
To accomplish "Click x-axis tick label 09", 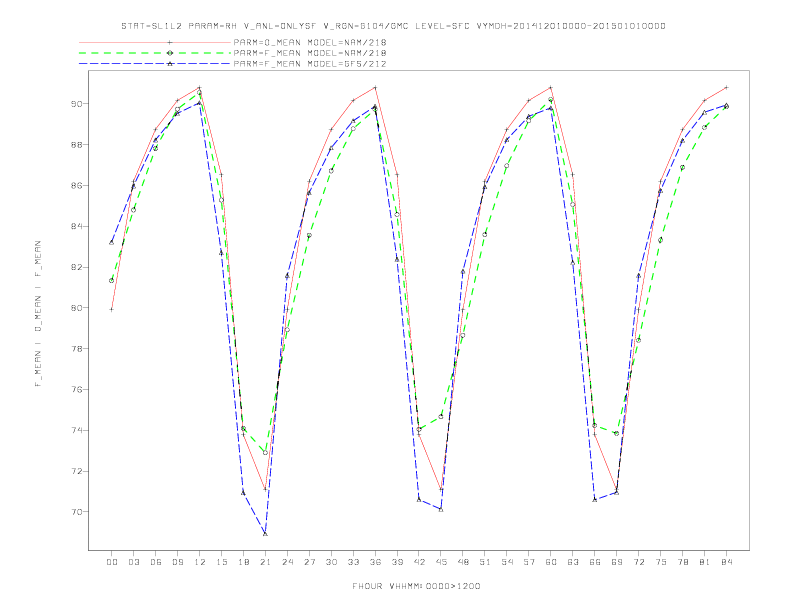I will click(x=178, y=562).
